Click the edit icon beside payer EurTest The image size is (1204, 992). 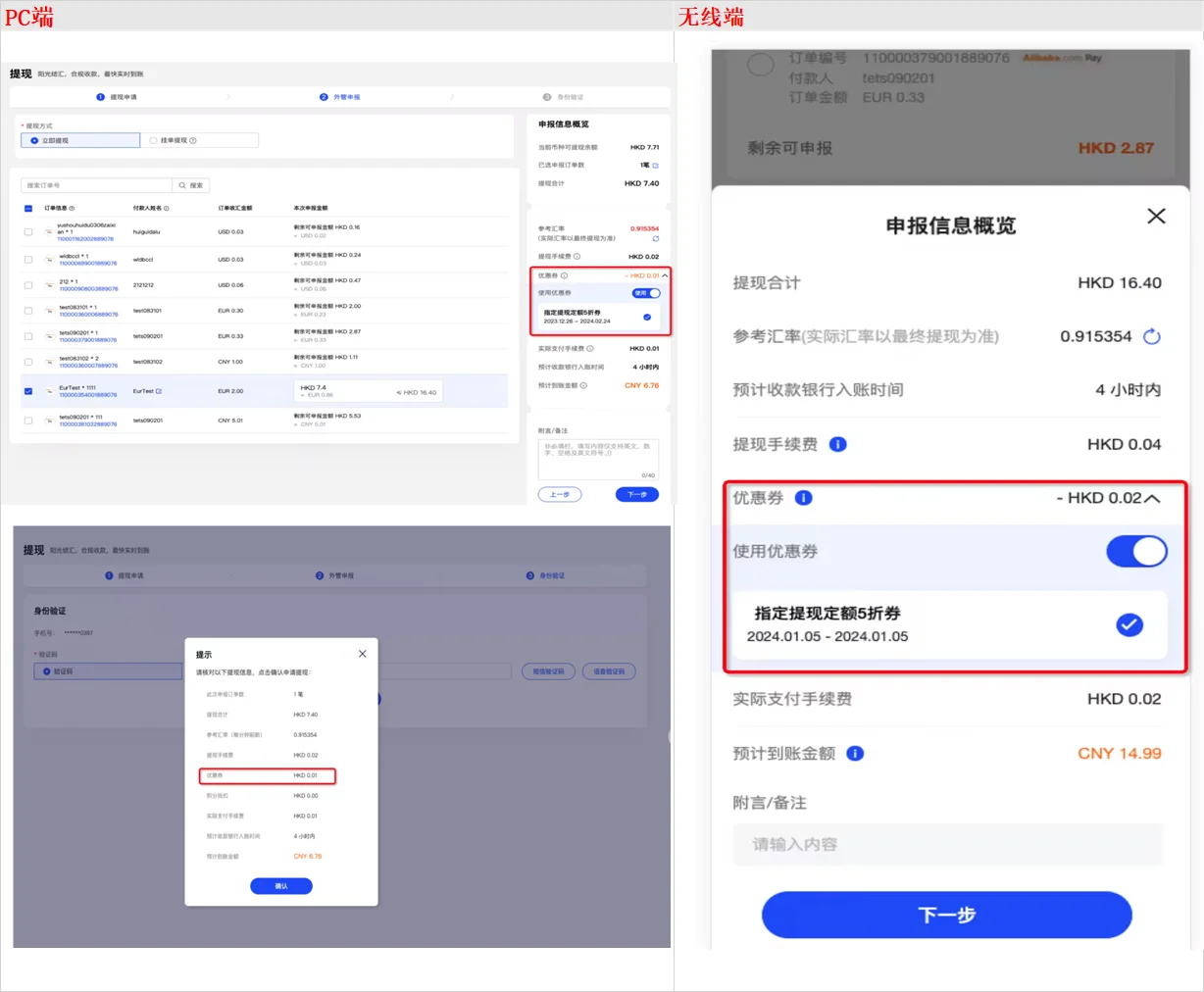[x=159, y=391]
